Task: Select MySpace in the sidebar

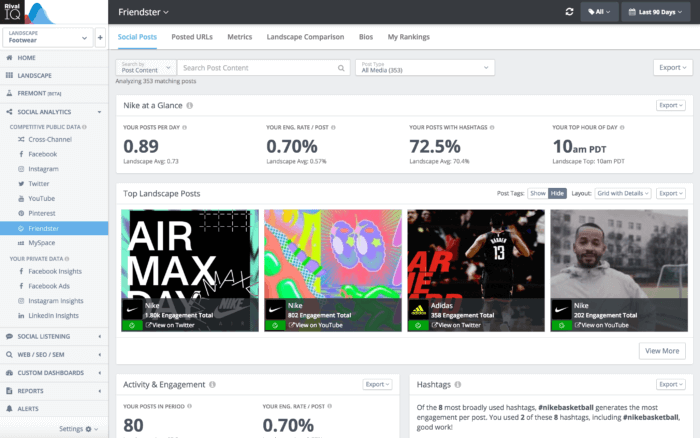Action: click(42, 243)
